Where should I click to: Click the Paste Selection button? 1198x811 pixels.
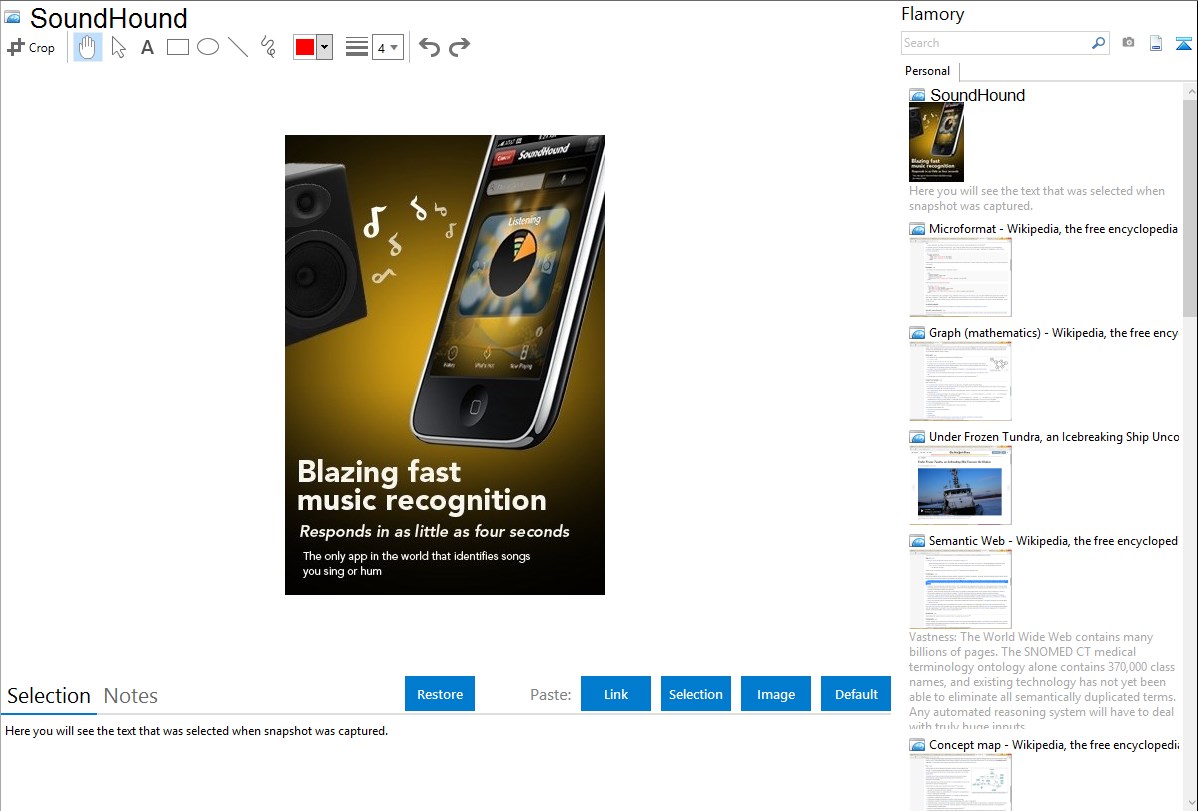[x=696, y=694]
